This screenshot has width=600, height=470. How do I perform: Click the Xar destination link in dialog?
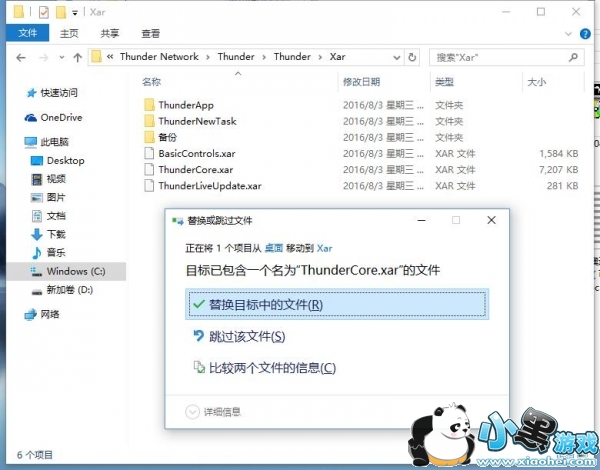324,248
